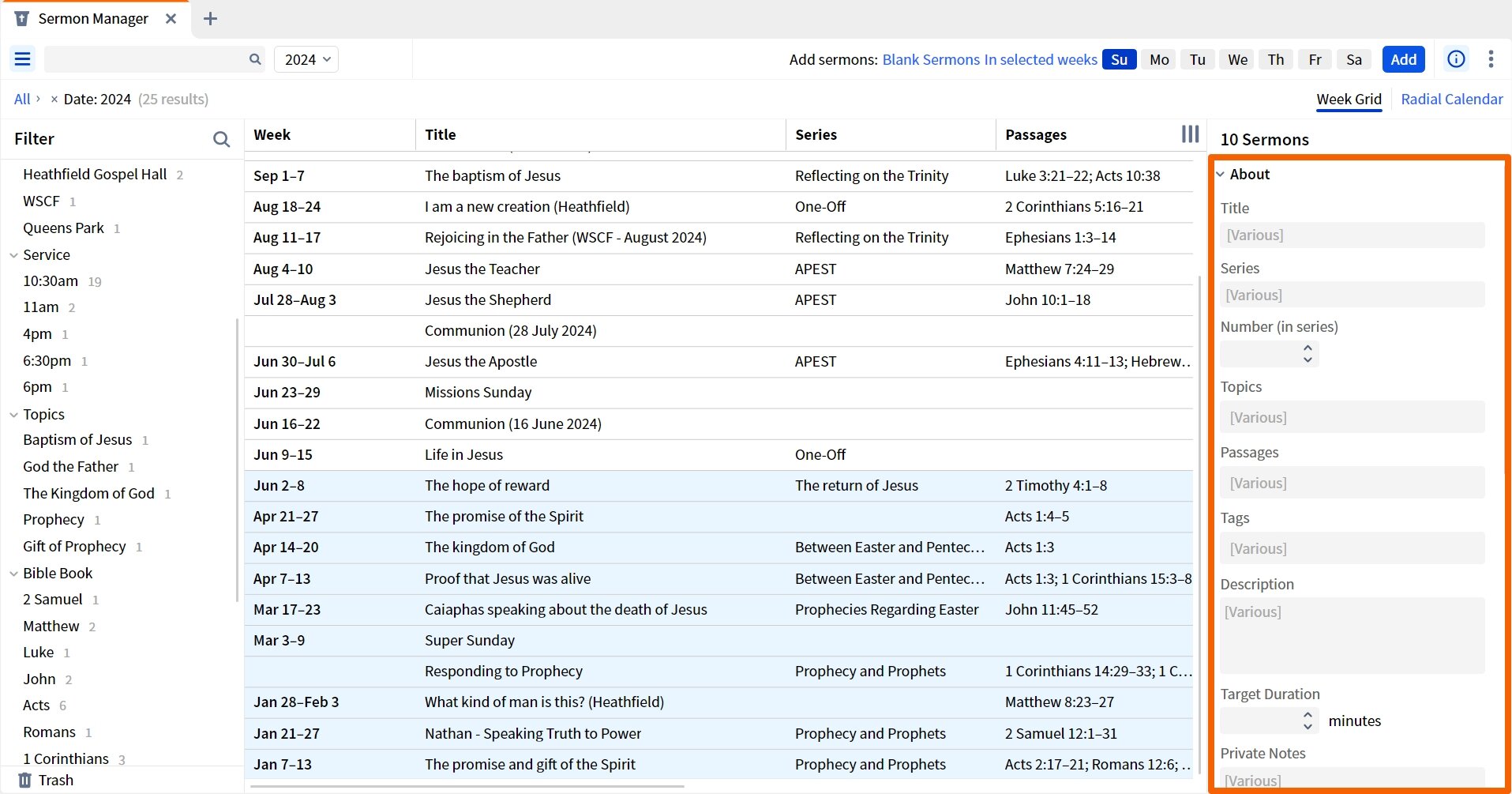
Task: Click the All breadcrumb link
Action: pos(22,100)
